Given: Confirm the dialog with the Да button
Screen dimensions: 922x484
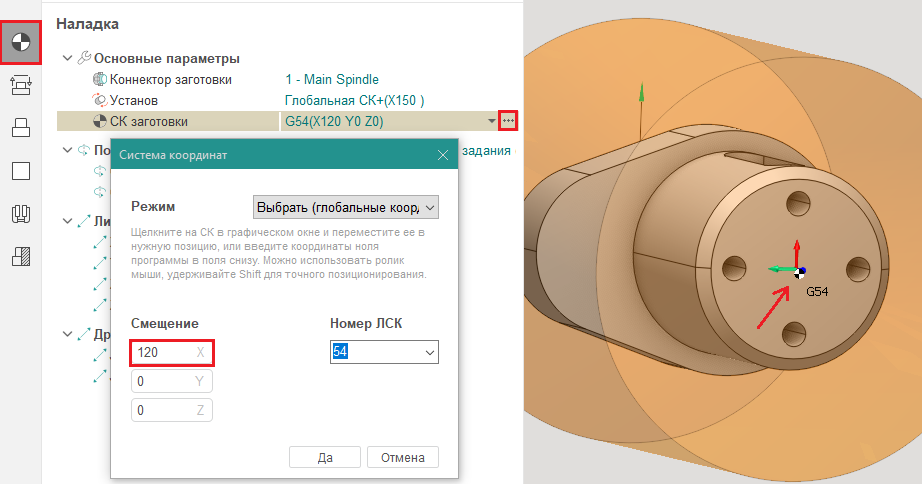Looking at the screenshot, I should tap(324, 457).
